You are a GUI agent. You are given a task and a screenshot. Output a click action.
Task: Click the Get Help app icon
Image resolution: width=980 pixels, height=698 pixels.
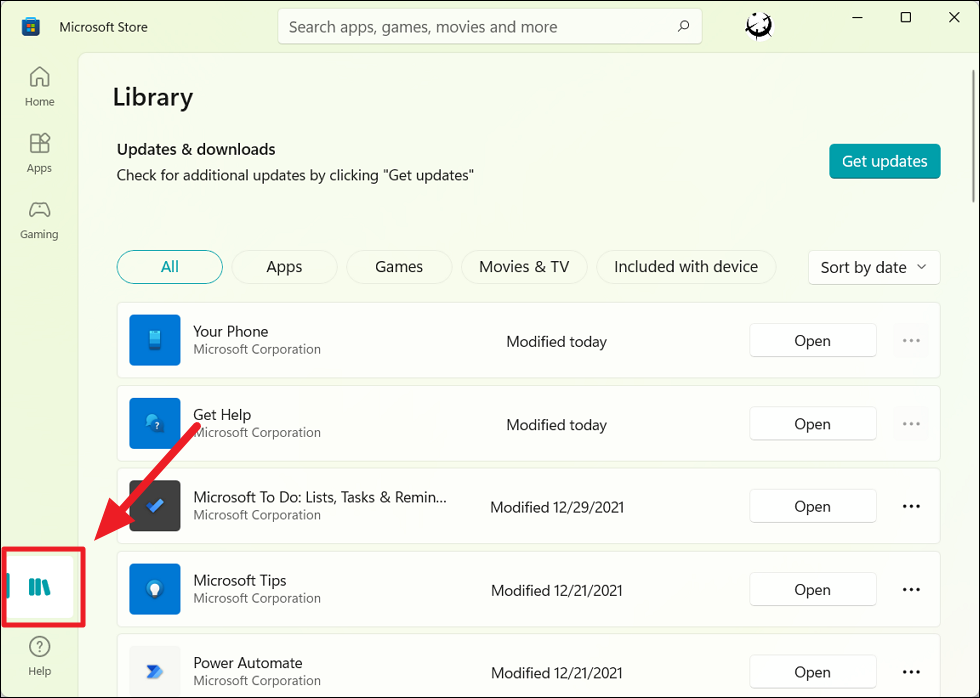click(155, 423)
